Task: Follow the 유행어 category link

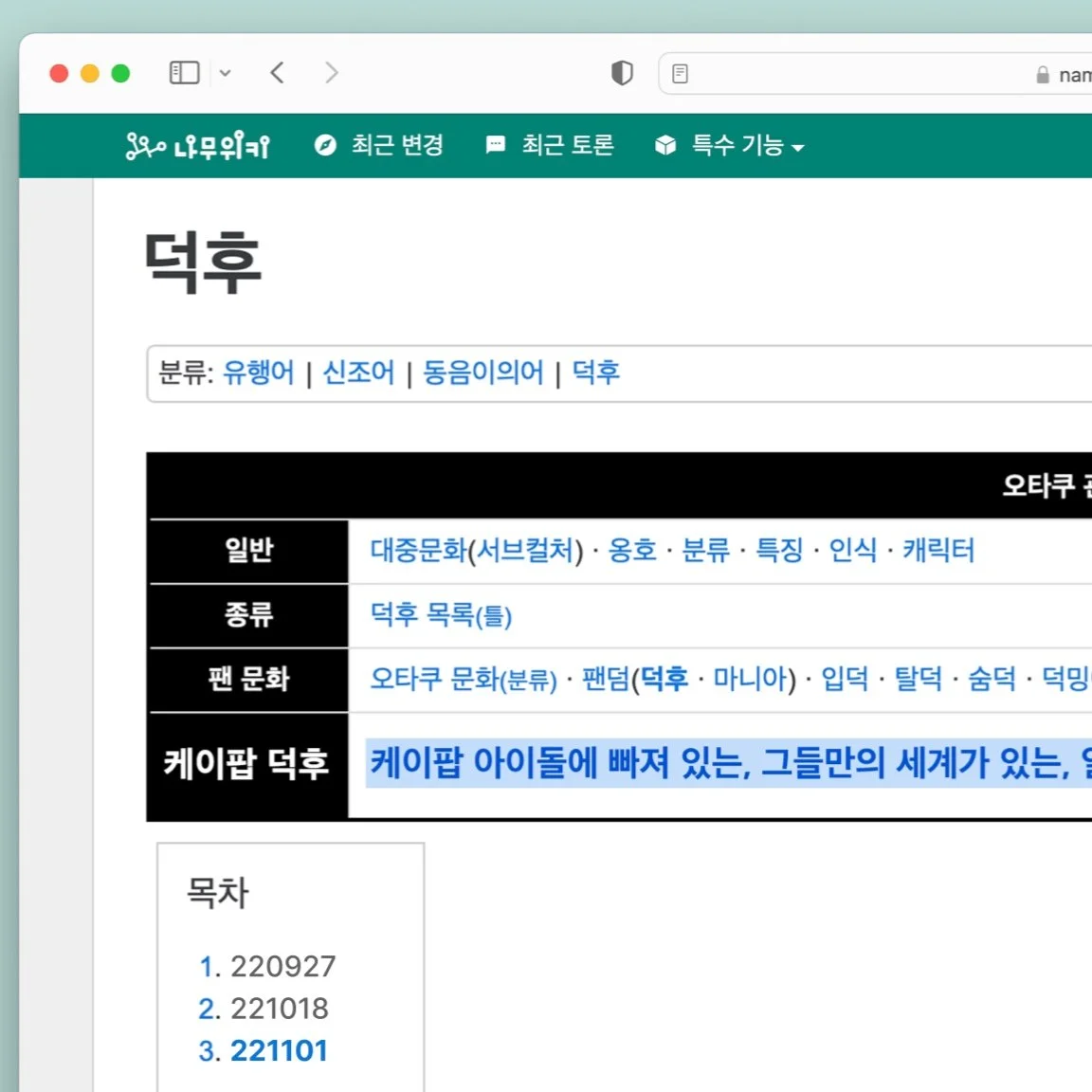Action: click(258, 373)
